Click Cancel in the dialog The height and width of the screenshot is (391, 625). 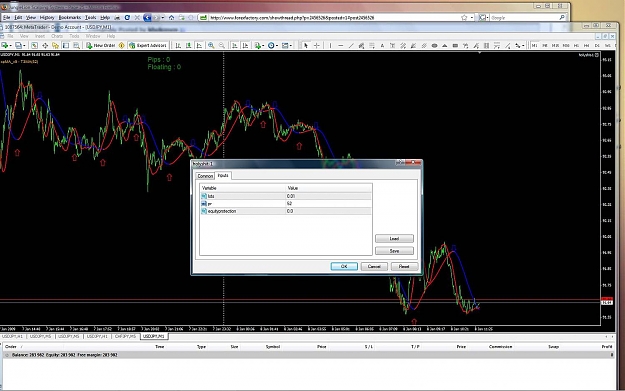[x=374, y=266]
